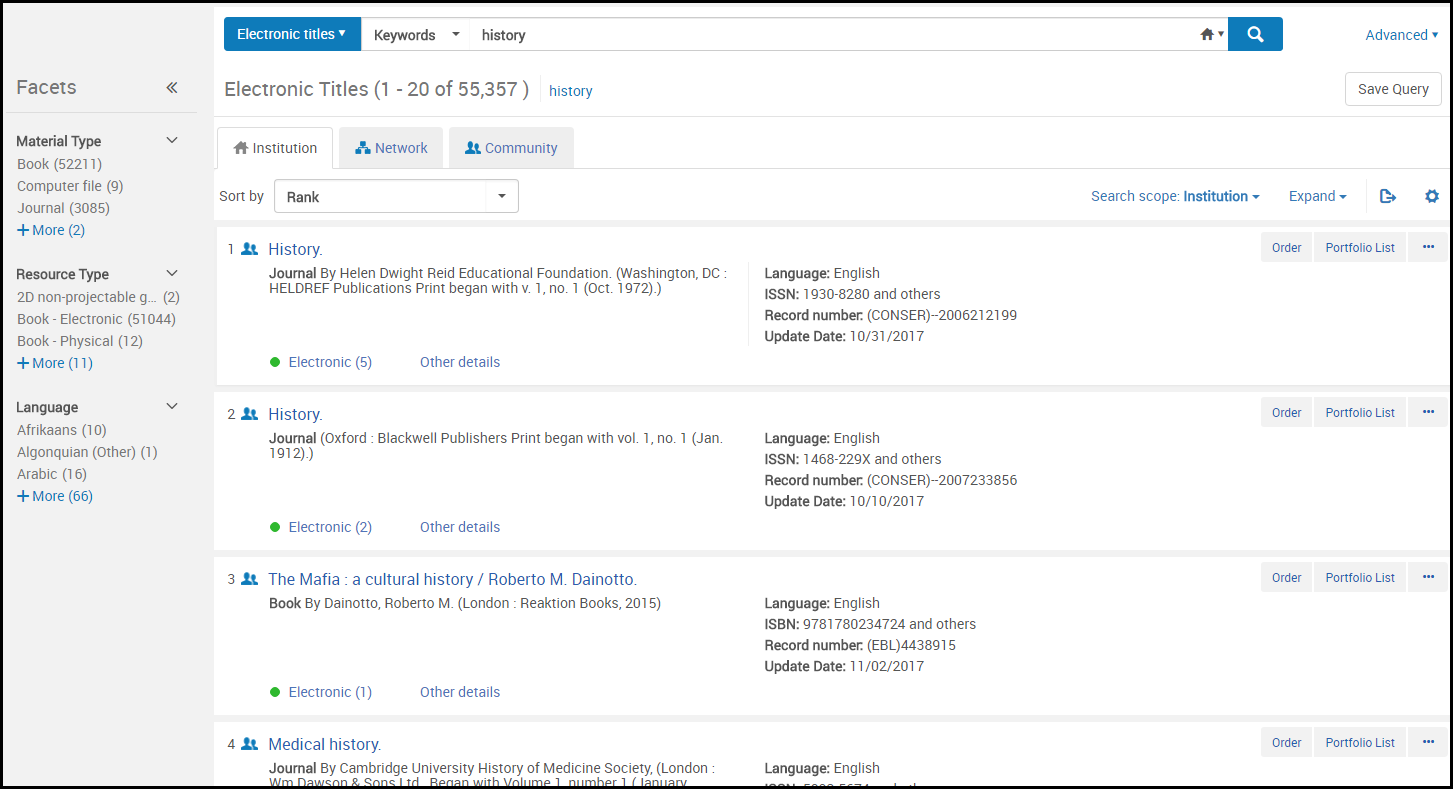
Task: Click Portfolio List for The Mafia result
Action: point(1360,577)
